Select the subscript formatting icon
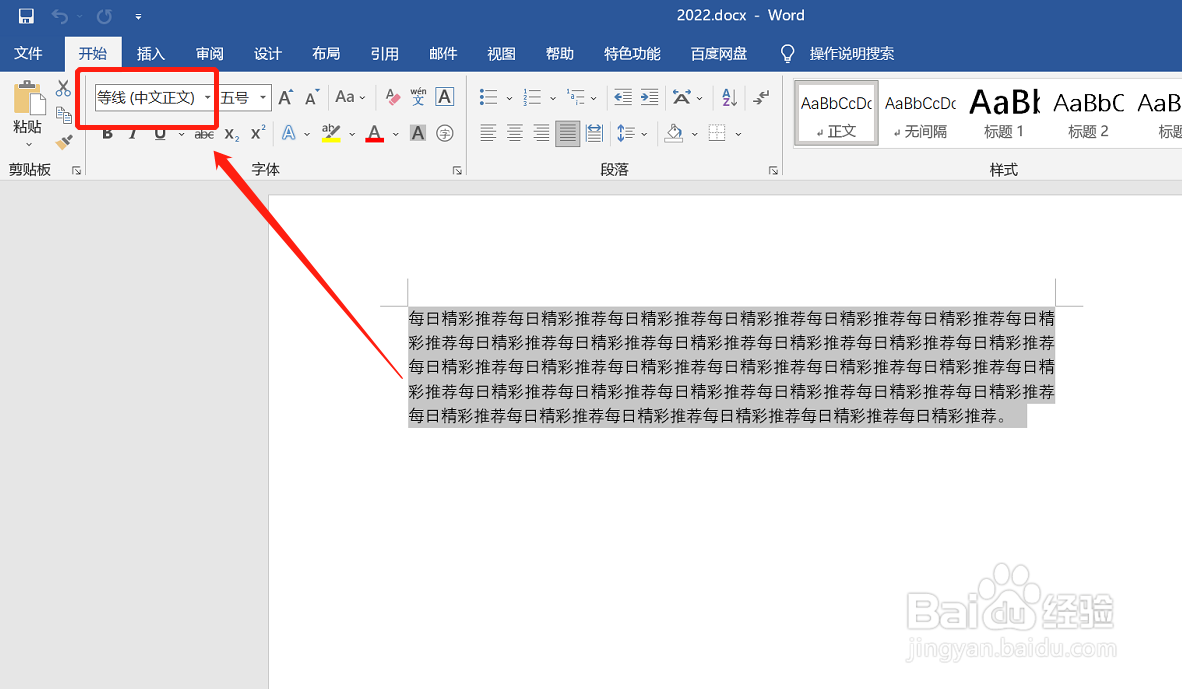Image resolution: width=1182 pixels, height=689 pixels. 230,134
